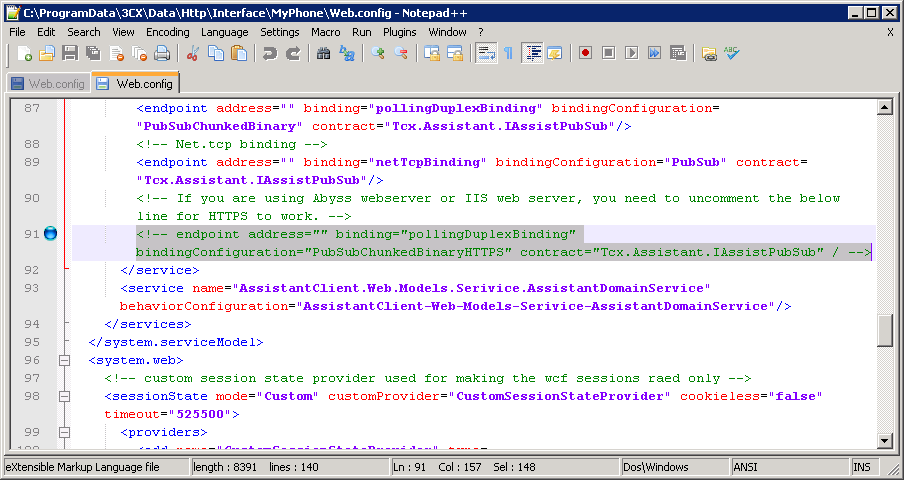Collapse the sessionState fold at line 98
The height and width of the screenshot is (480, 904).
[64, 396]
